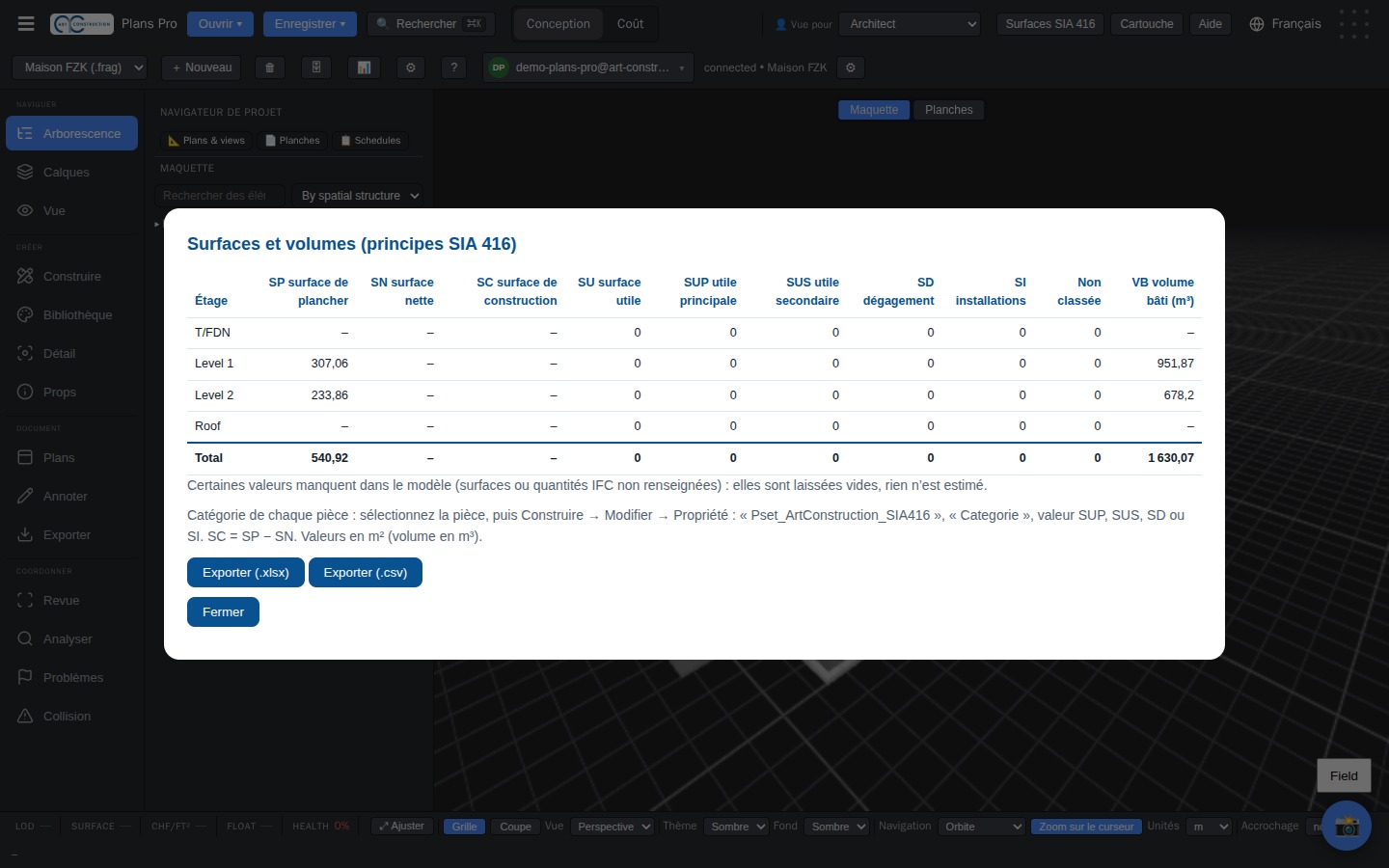Open Calques layers in sidebar
The image size is (1389, 868).
(72, 173)
